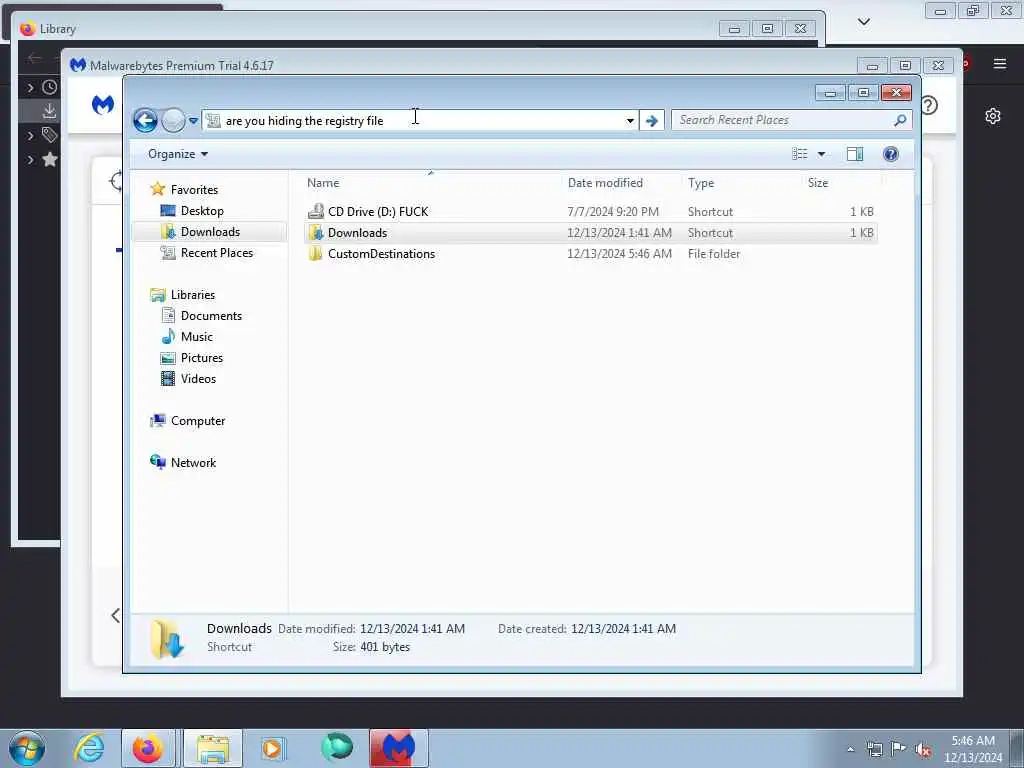Screen dimensions: 1024x768
Task: Open Desktop in Favorites
Action: click(x=202, y=211)
